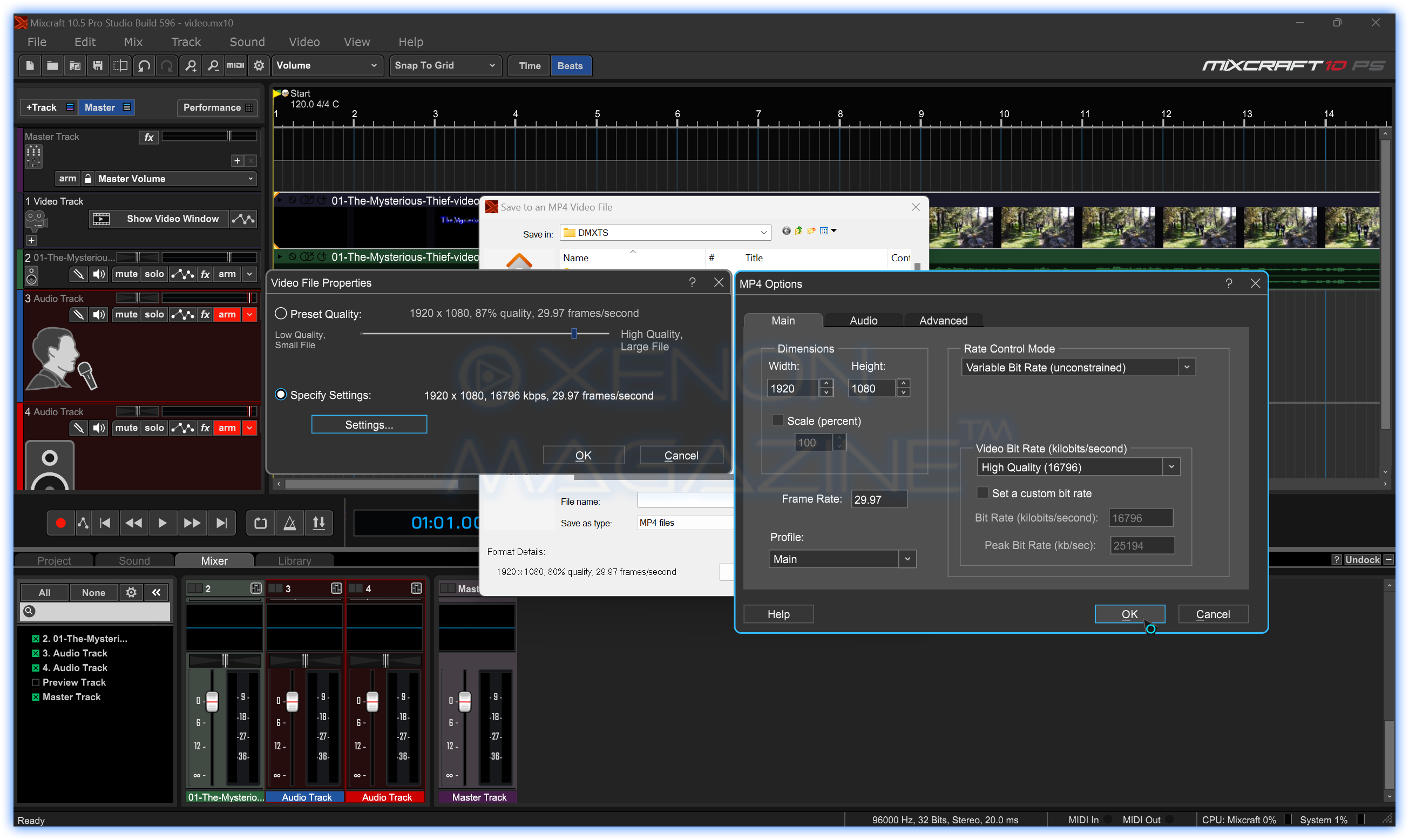The width and height of the screenshot is (1409, 840).
Task: Open the Volume automation dropdown
Action: (327, 66)
